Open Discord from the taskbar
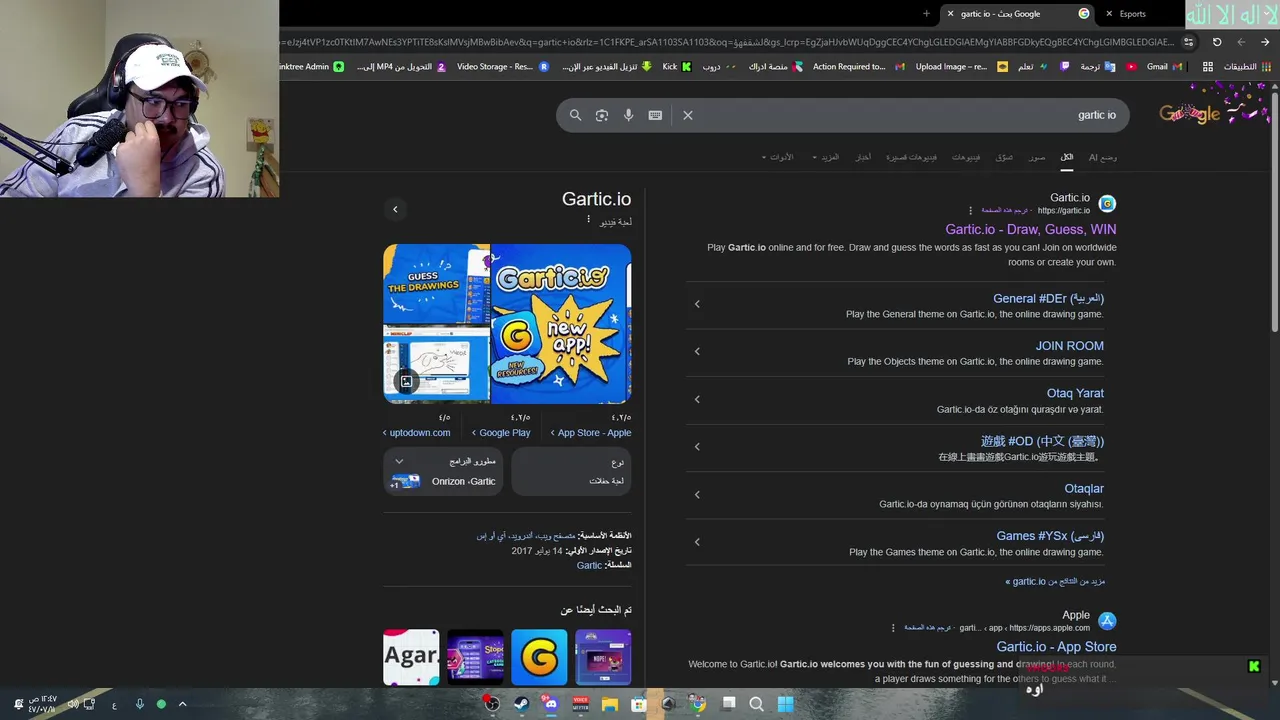This screenshot has width=1280, height=720. [551, 704]
